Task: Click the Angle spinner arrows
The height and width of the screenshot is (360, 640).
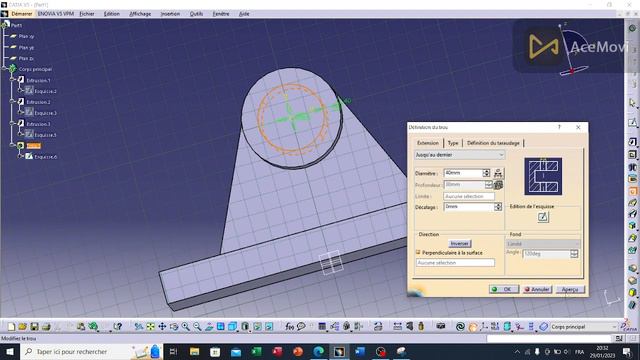Action: click(574, 254)
